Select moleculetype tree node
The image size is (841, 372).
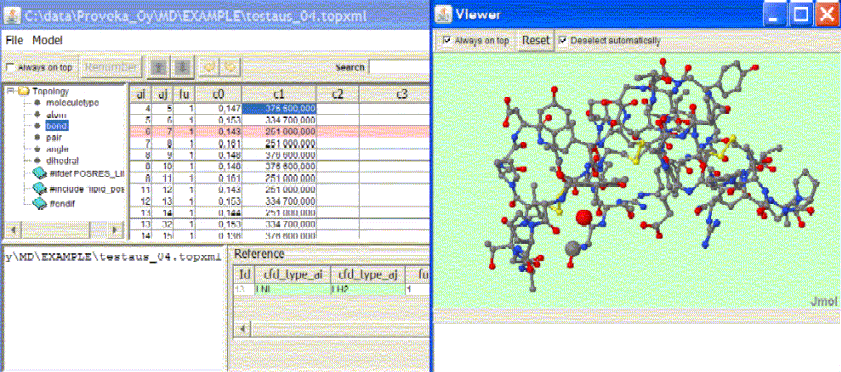(x=72, y=102)
